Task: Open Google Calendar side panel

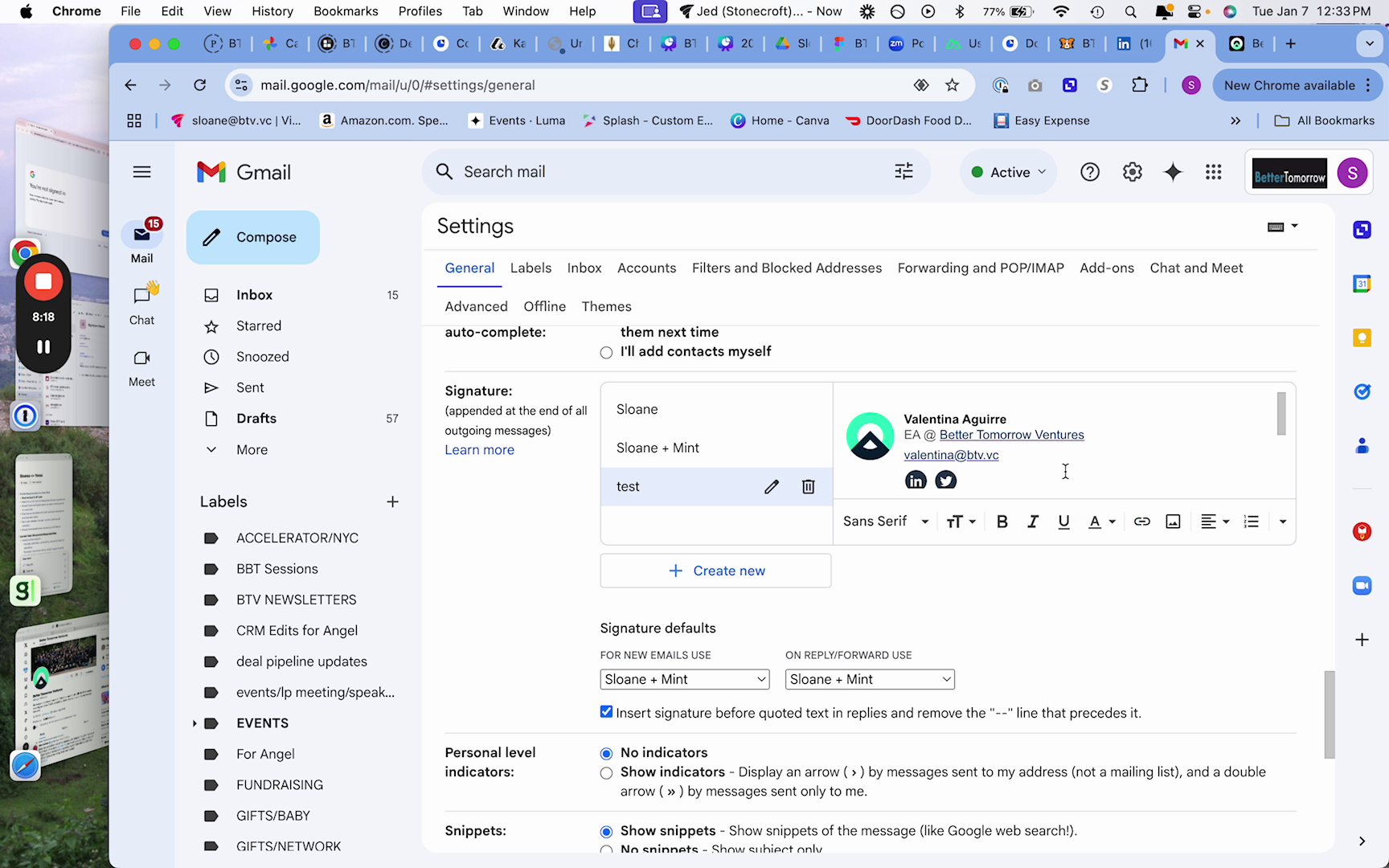Action: pos(1362,284)
